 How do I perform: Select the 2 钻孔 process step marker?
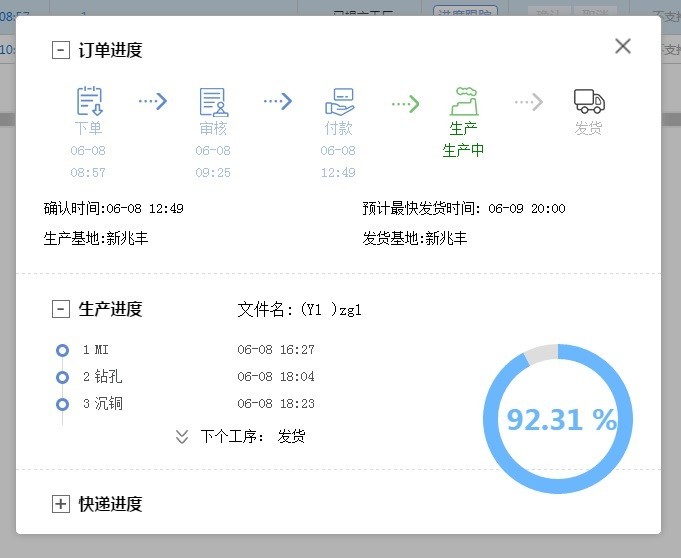[62, 377]
